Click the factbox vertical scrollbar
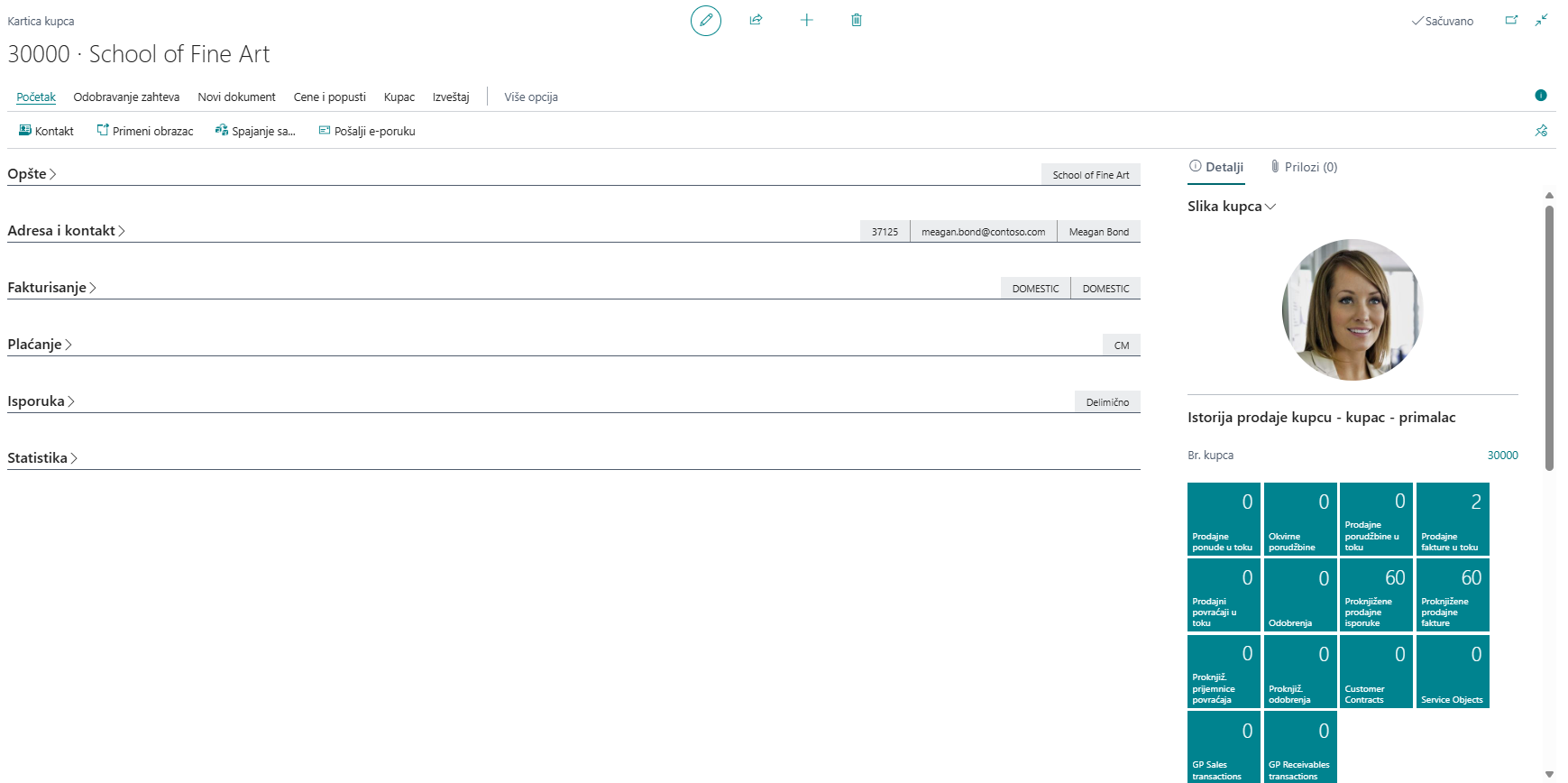The height and width of the screenshot is (783, 1568). tap(1549, 338)
